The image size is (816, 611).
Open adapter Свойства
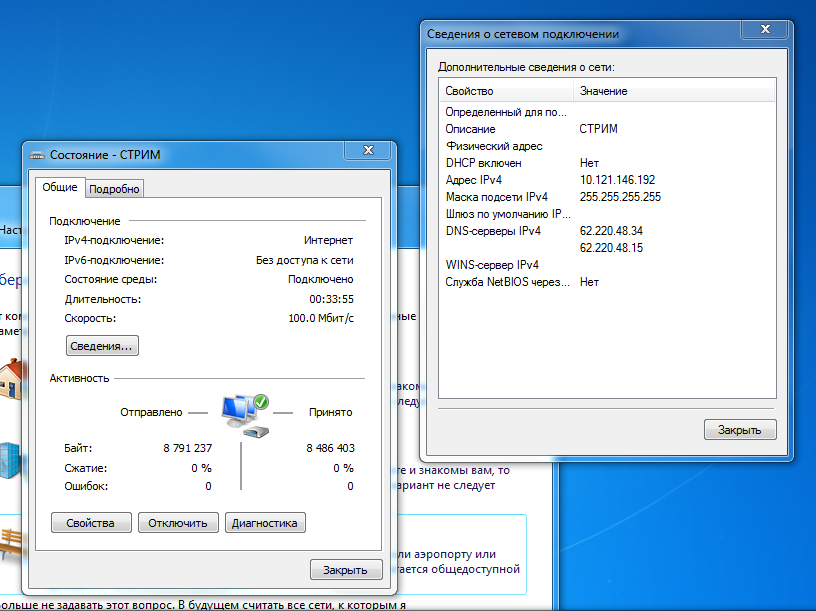[x=91, y=523]
